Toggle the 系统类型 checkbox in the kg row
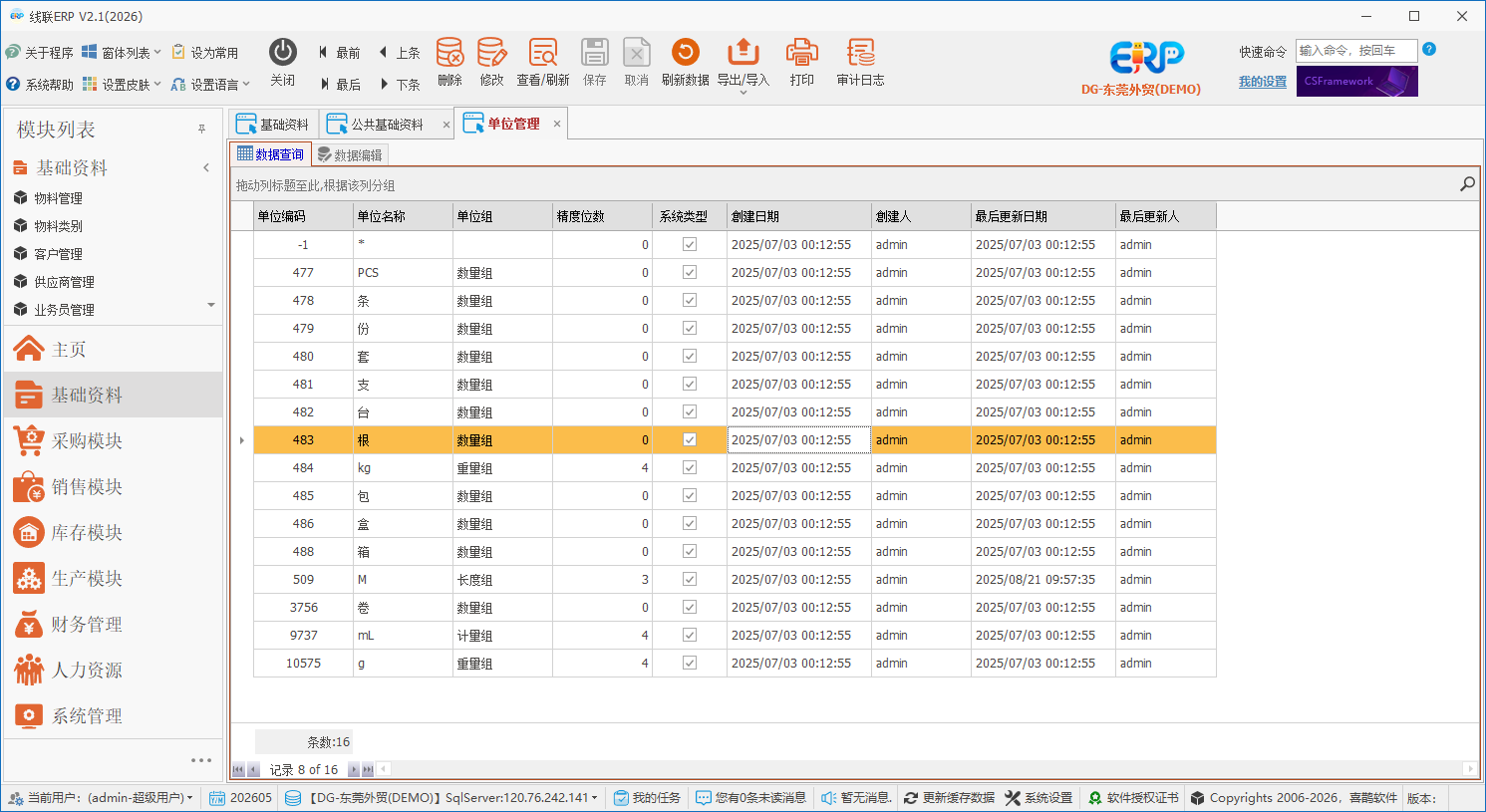 pos(689,467)
